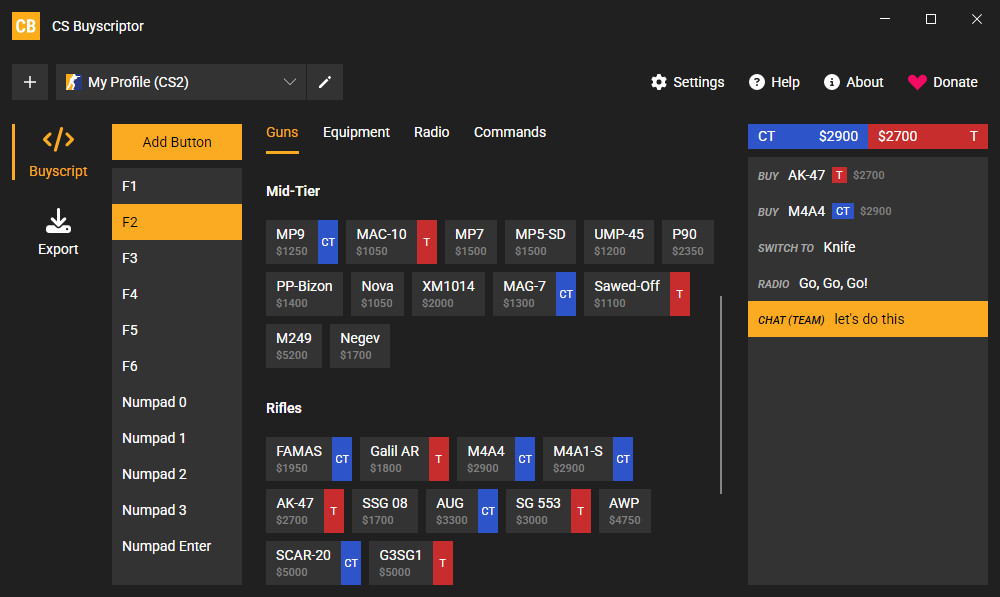Add the UMP-45 to the buyscript
This screenshot has width=1000, height=597.
(619, 242)
